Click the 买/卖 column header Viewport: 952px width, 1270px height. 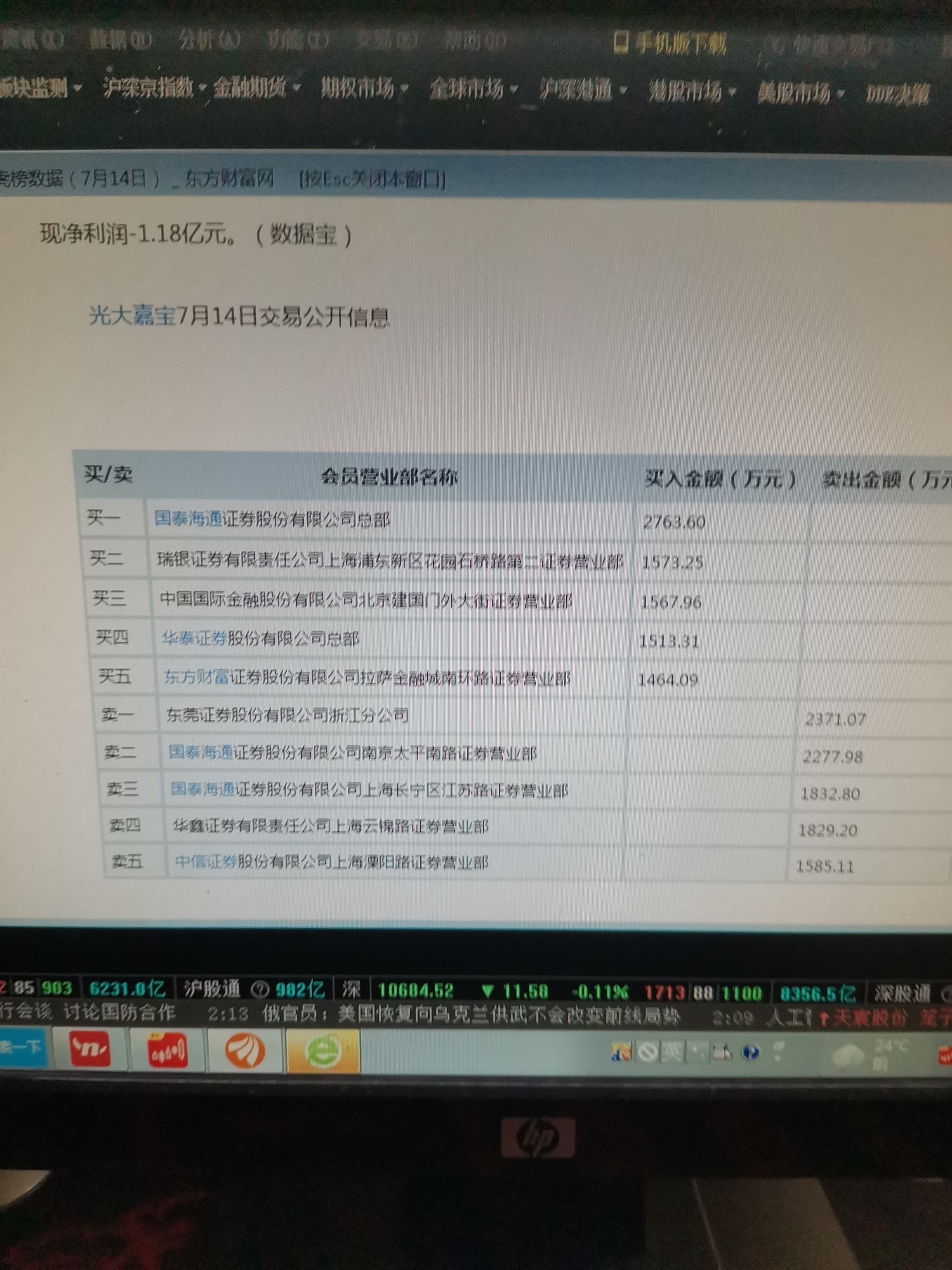point(109,474)
